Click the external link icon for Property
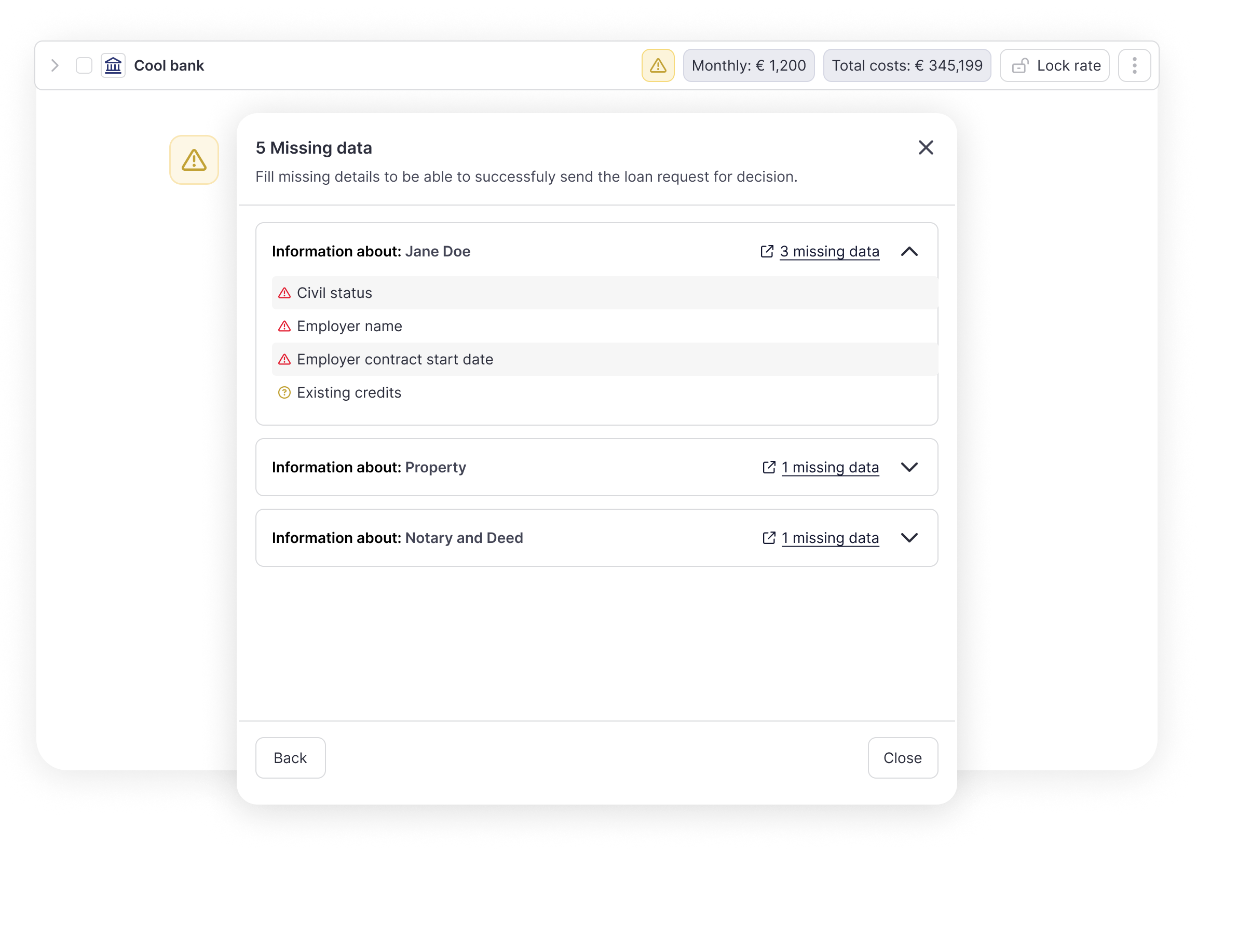 (x=769, y=468)
